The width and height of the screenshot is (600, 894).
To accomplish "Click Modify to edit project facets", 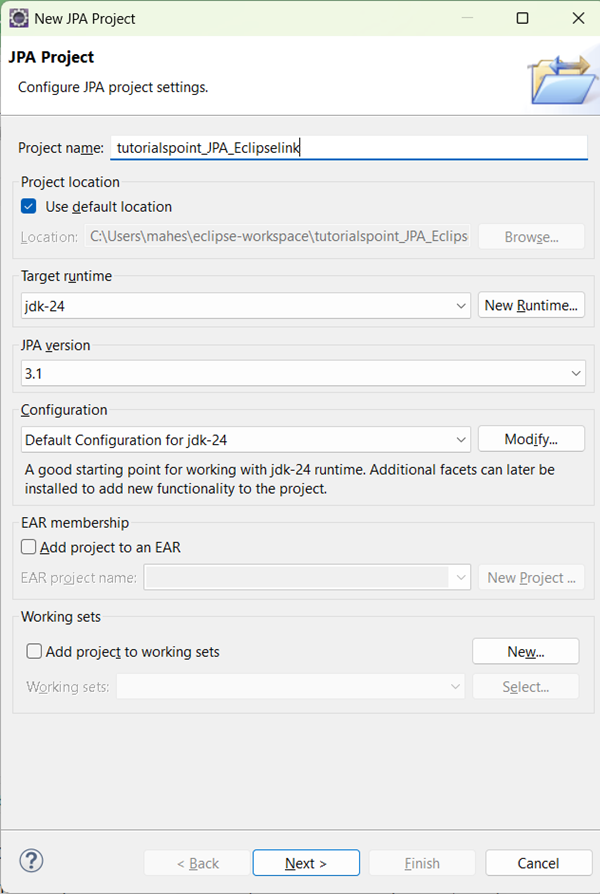I will click(531, 438).
